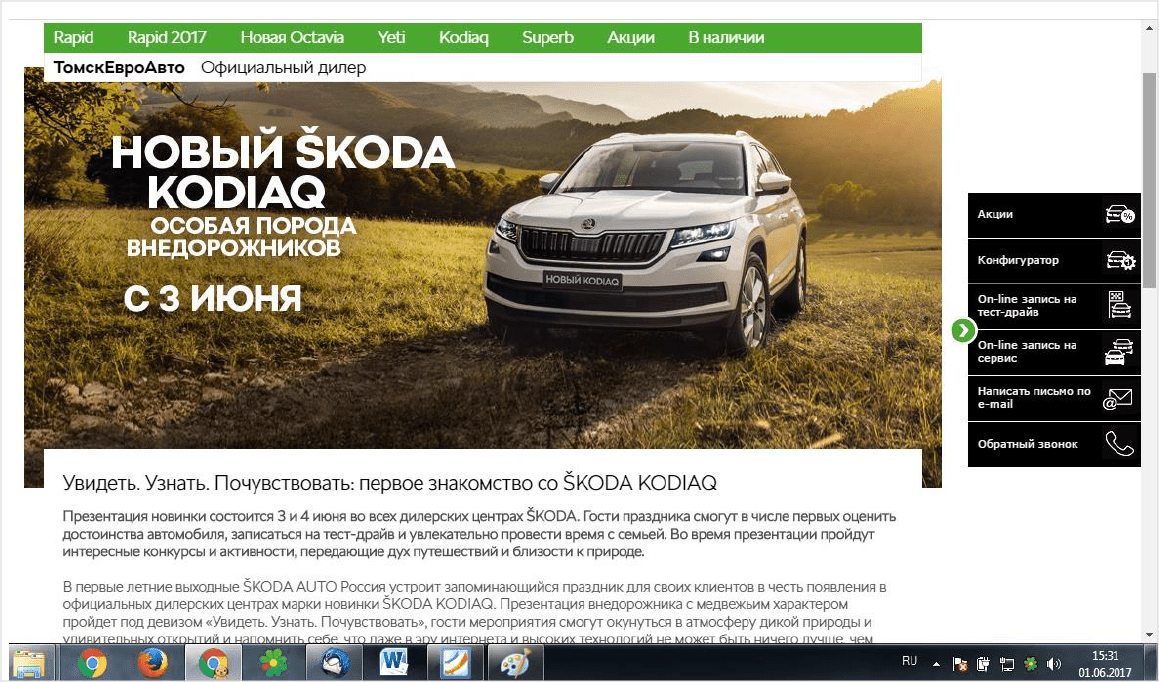Switch keyboard layout via RU indicator
The width and height of the screenshot is (1159, 682).
pos(910,661)
